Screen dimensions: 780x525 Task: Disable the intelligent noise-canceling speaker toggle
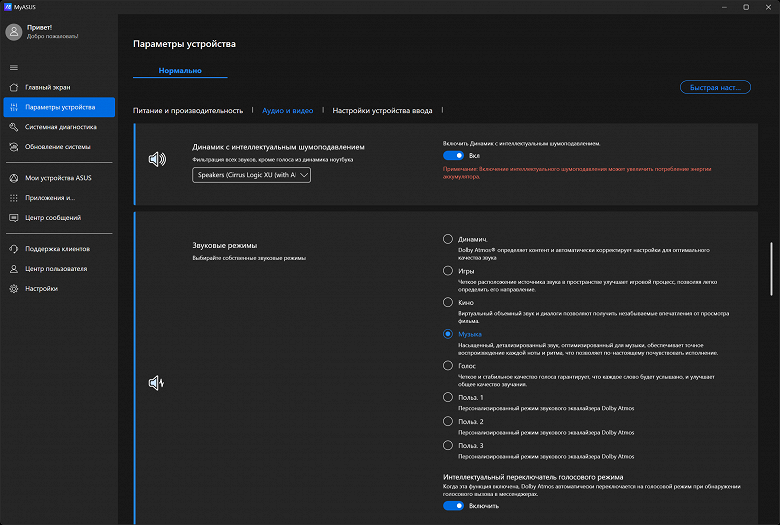pos(453,156)
